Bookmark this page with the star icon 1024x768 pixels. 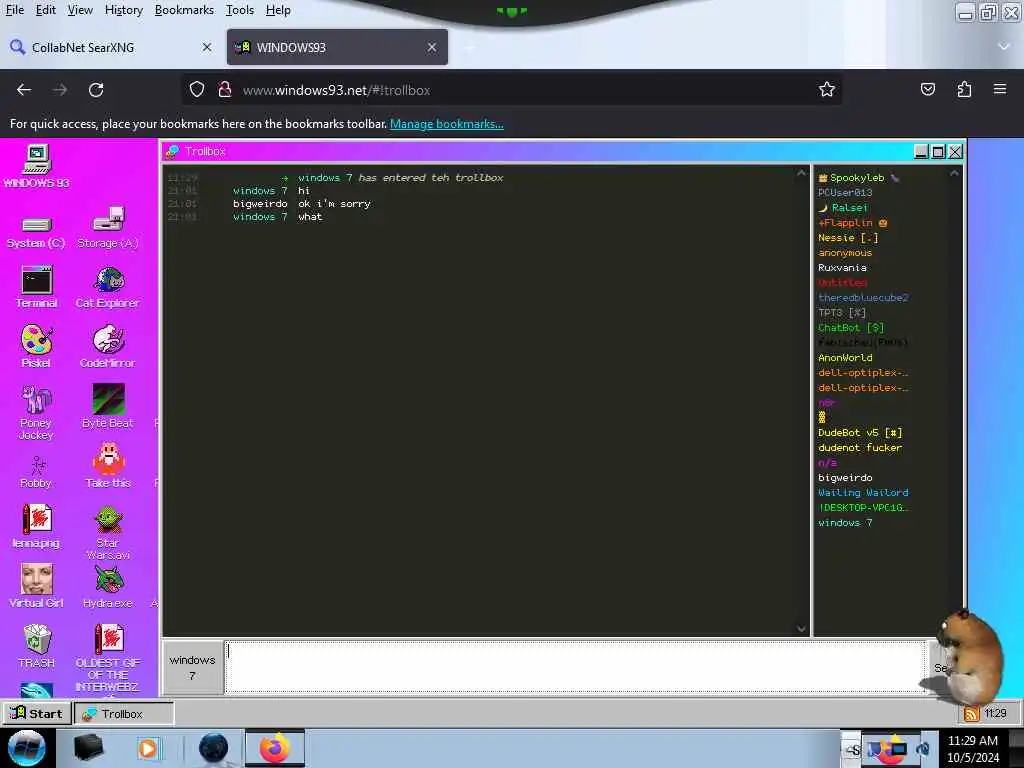pos(827,90)
